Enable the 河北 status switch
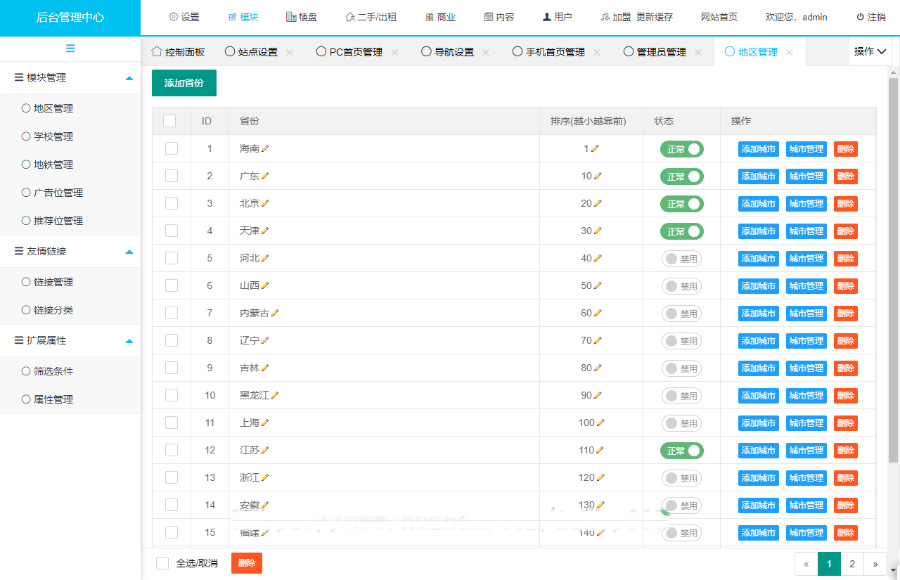 pyautogui.click(x=681, y=258)
